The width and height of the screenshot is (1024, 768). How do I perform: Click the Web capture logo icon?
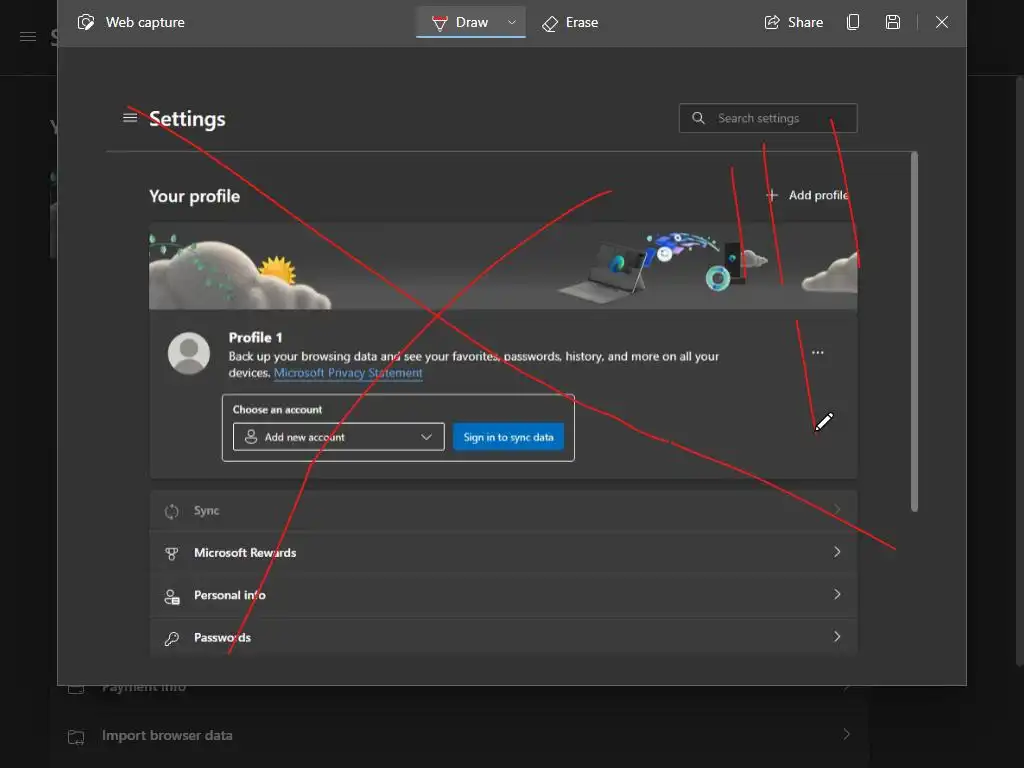pos(86,22)
